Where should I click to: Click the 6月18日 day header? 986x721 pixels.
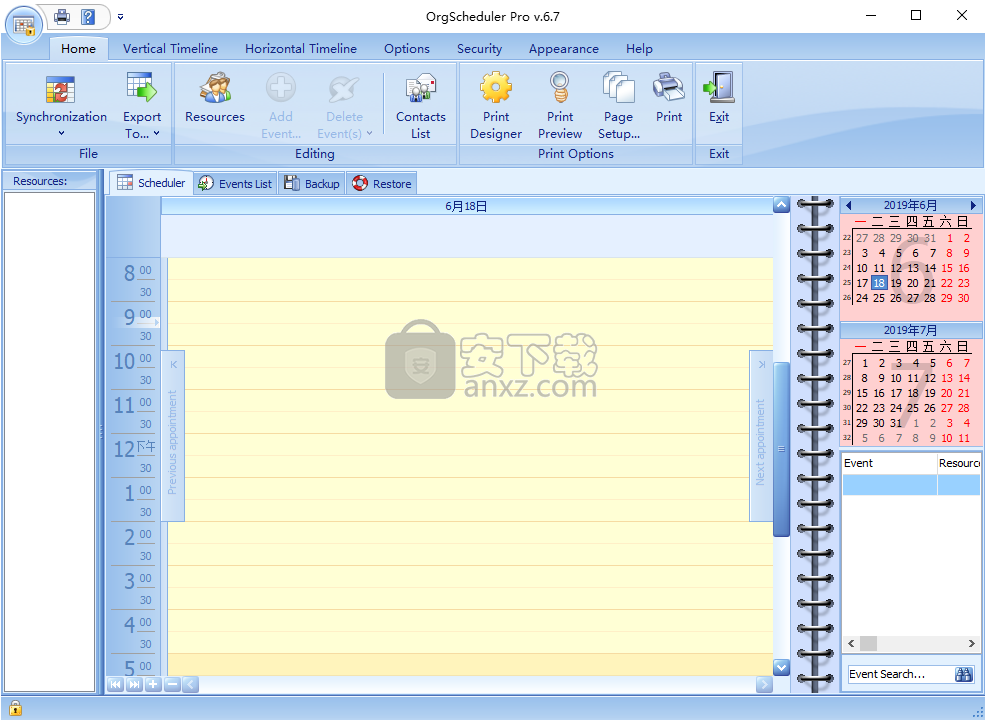click(x=466, y=206)
